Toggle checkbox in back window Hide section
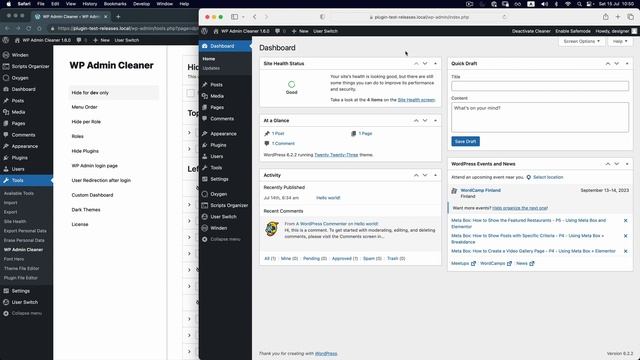 [x=191, y=93]
